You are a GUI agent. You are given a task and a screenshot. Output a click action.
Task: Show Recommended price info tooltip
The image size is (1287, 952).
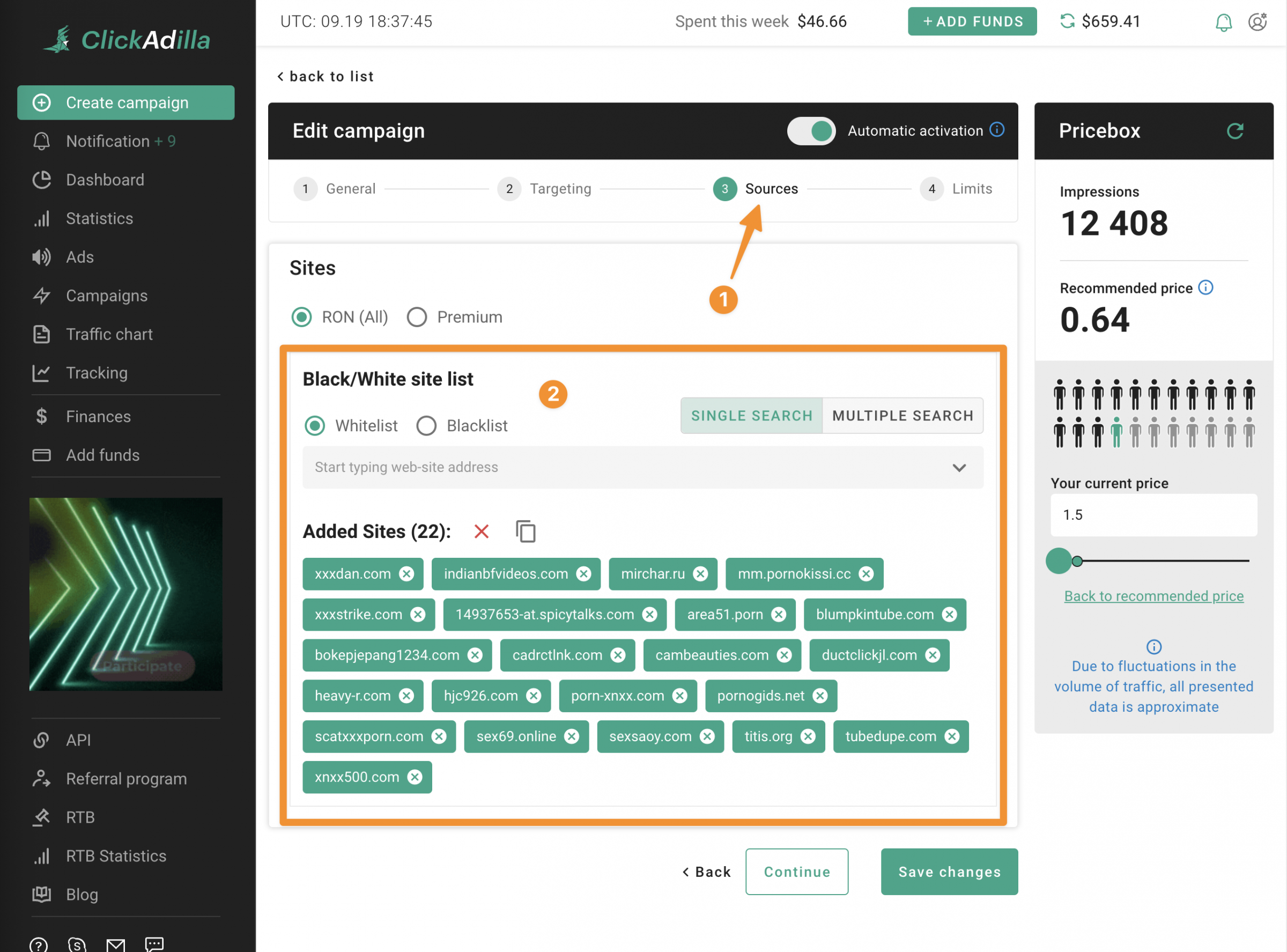point(1205,287)
